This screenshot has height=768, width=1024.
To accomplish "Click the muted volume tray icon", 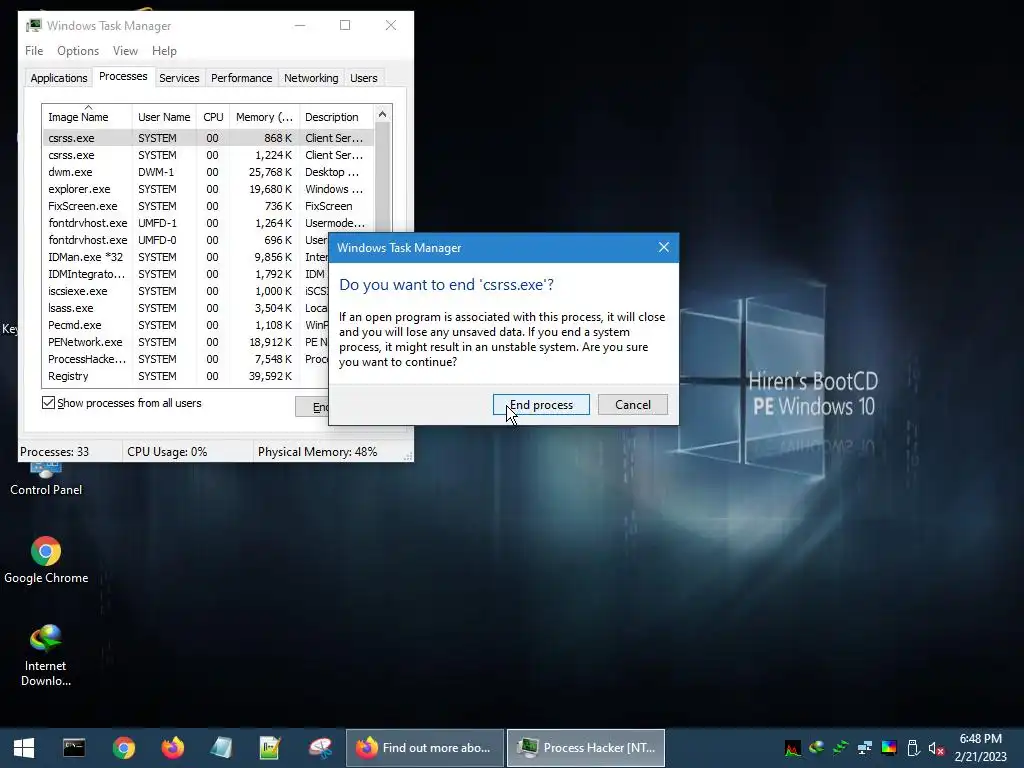I will coord(936,748).
